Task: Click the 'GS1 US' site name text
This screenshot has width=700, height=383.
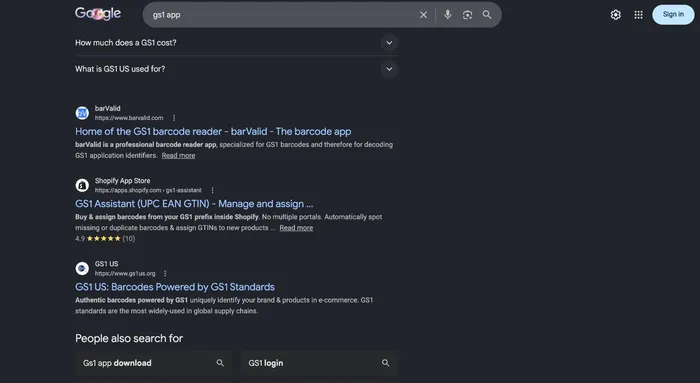Action: coord(106,264)
